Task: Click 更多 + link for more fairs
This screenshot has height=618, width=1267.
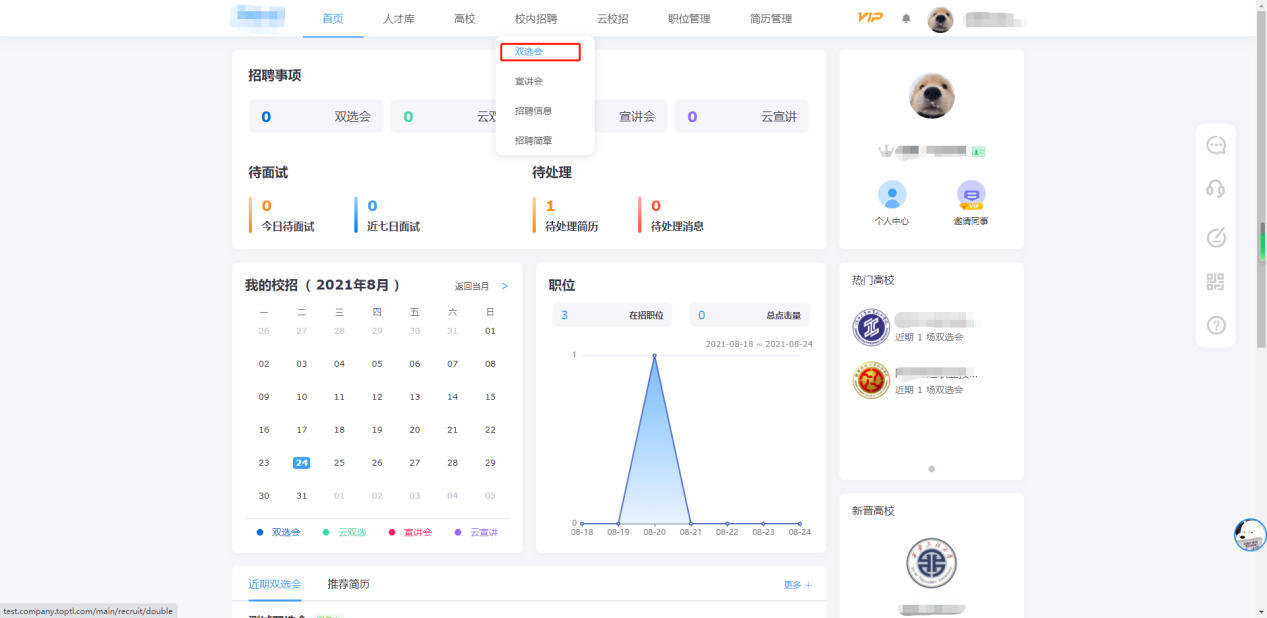Action: click(797, 585)
